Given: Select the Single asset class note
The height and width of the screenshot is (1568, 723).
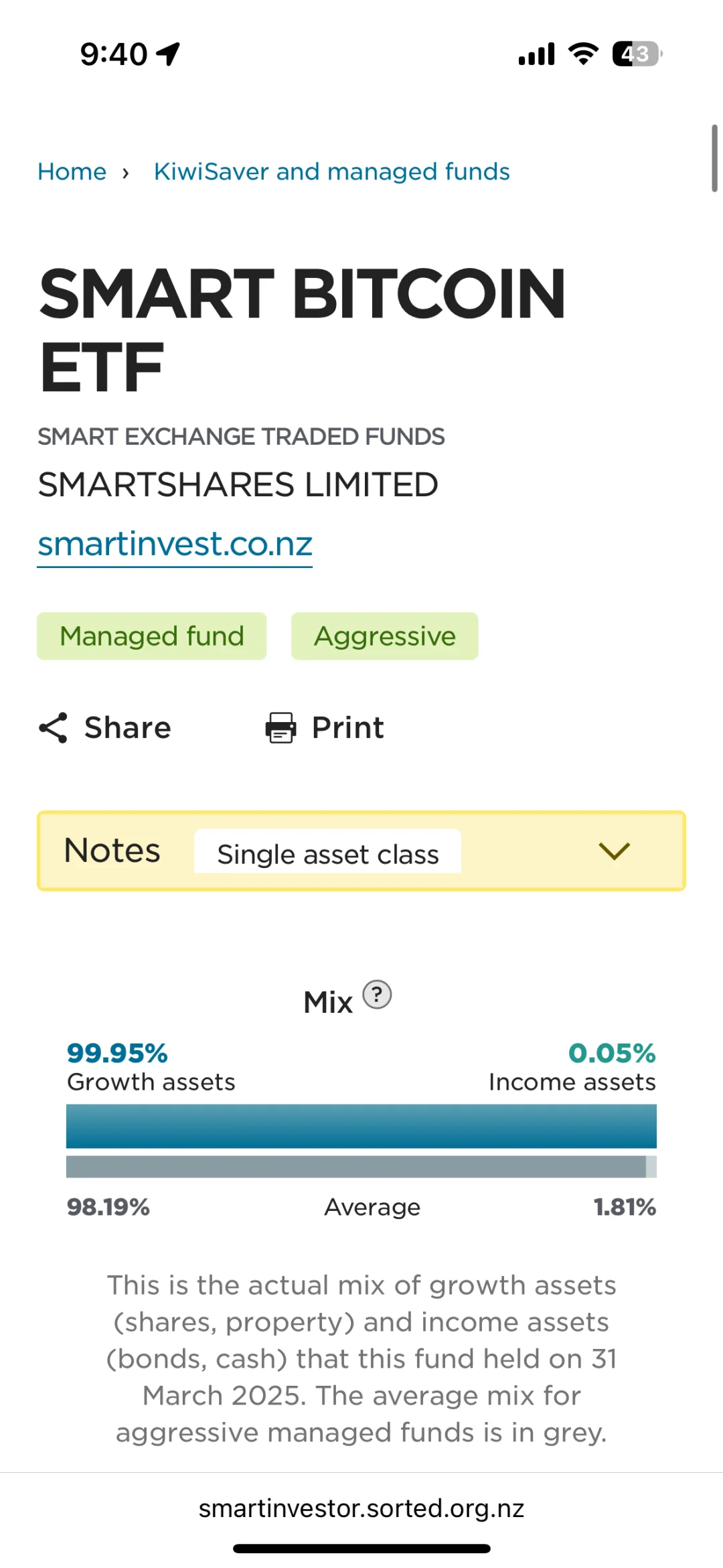Looking at the screenshot, I should [328, 852].
